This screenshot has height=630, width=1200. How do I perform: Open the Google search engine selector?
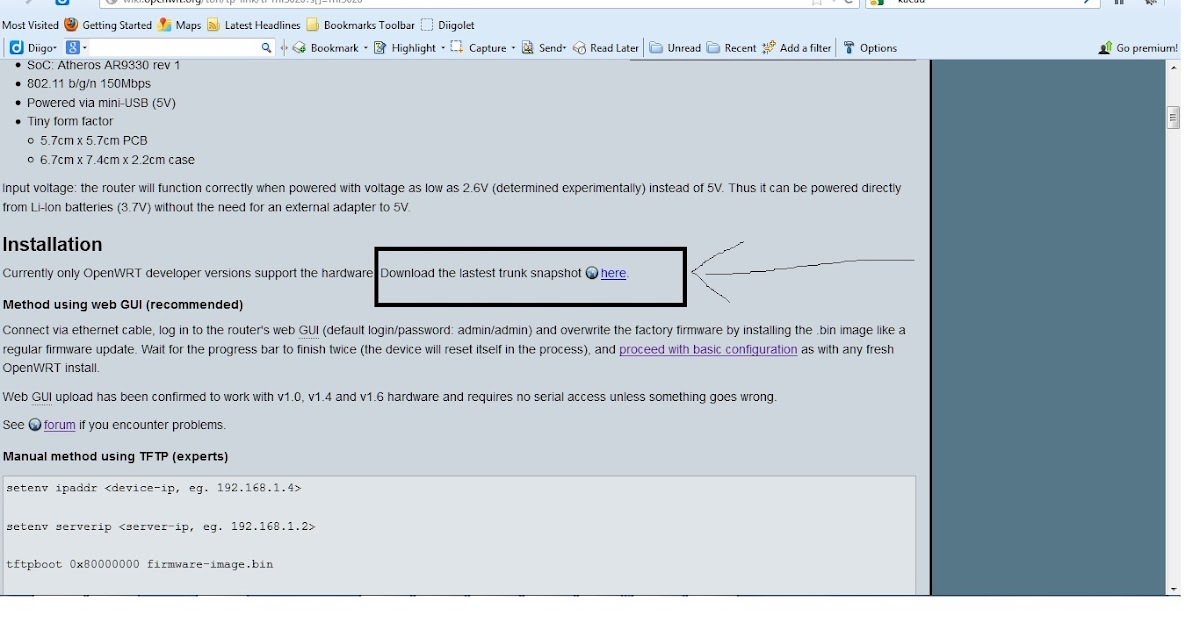click(77, 48)
